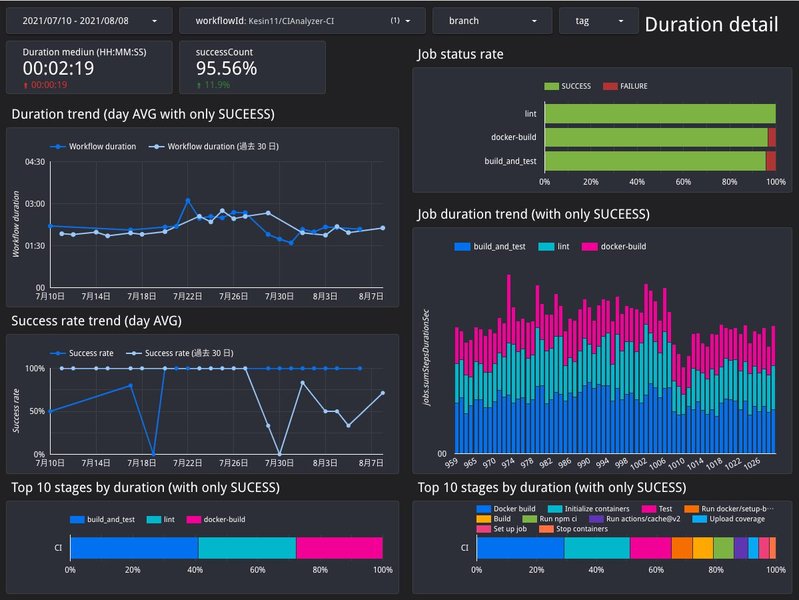Click the magenta docker-build segment of left CI bar
Screen dimensions: 799x600
339,548
